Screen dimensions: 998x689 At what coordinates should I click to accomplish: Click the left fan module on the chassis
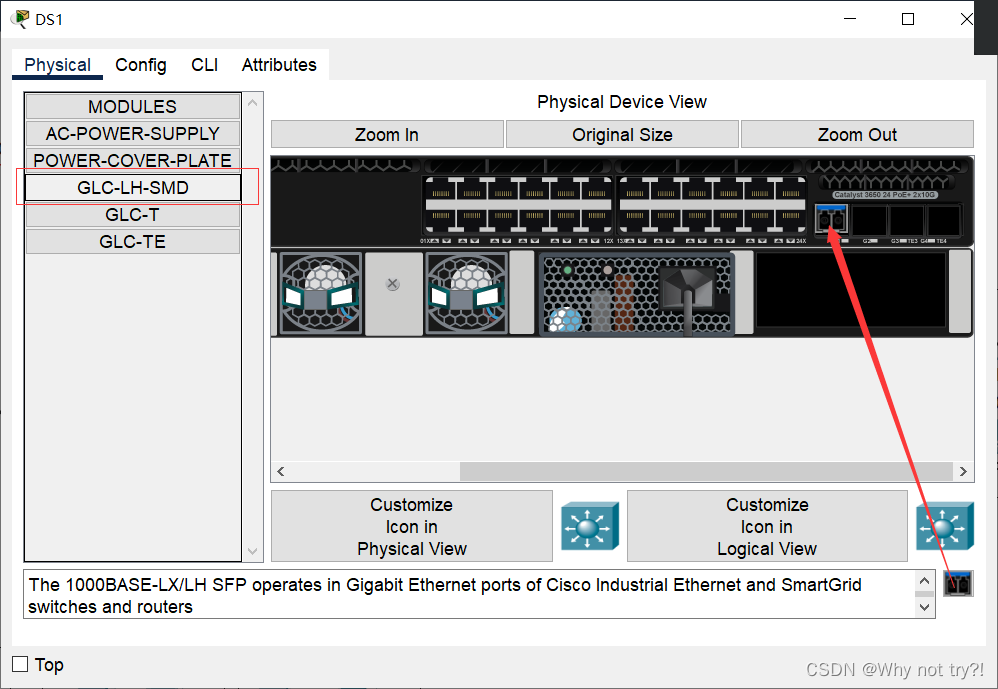(321, 293)
